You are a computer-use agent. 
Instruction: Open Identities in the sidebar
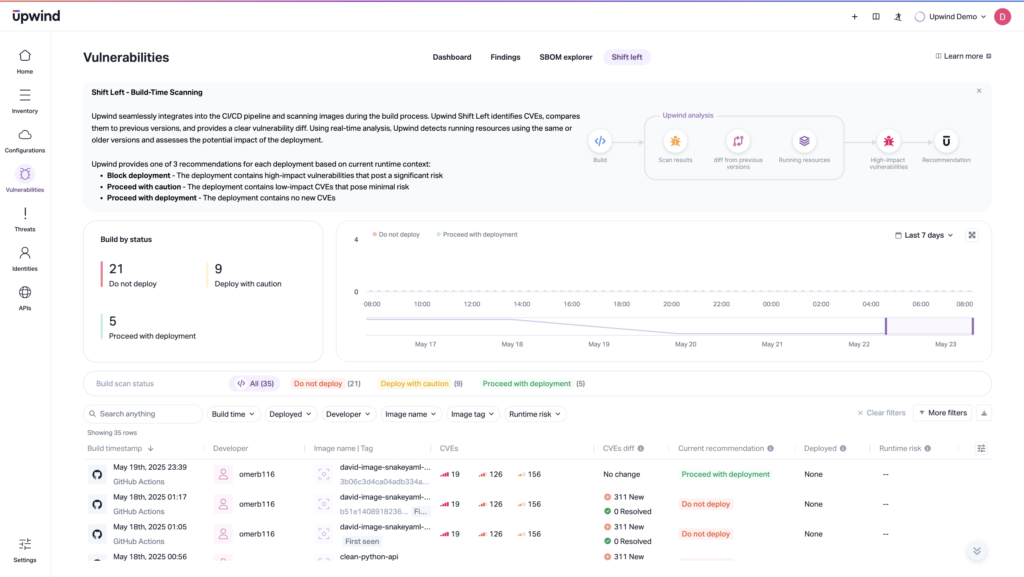point(25,258)
